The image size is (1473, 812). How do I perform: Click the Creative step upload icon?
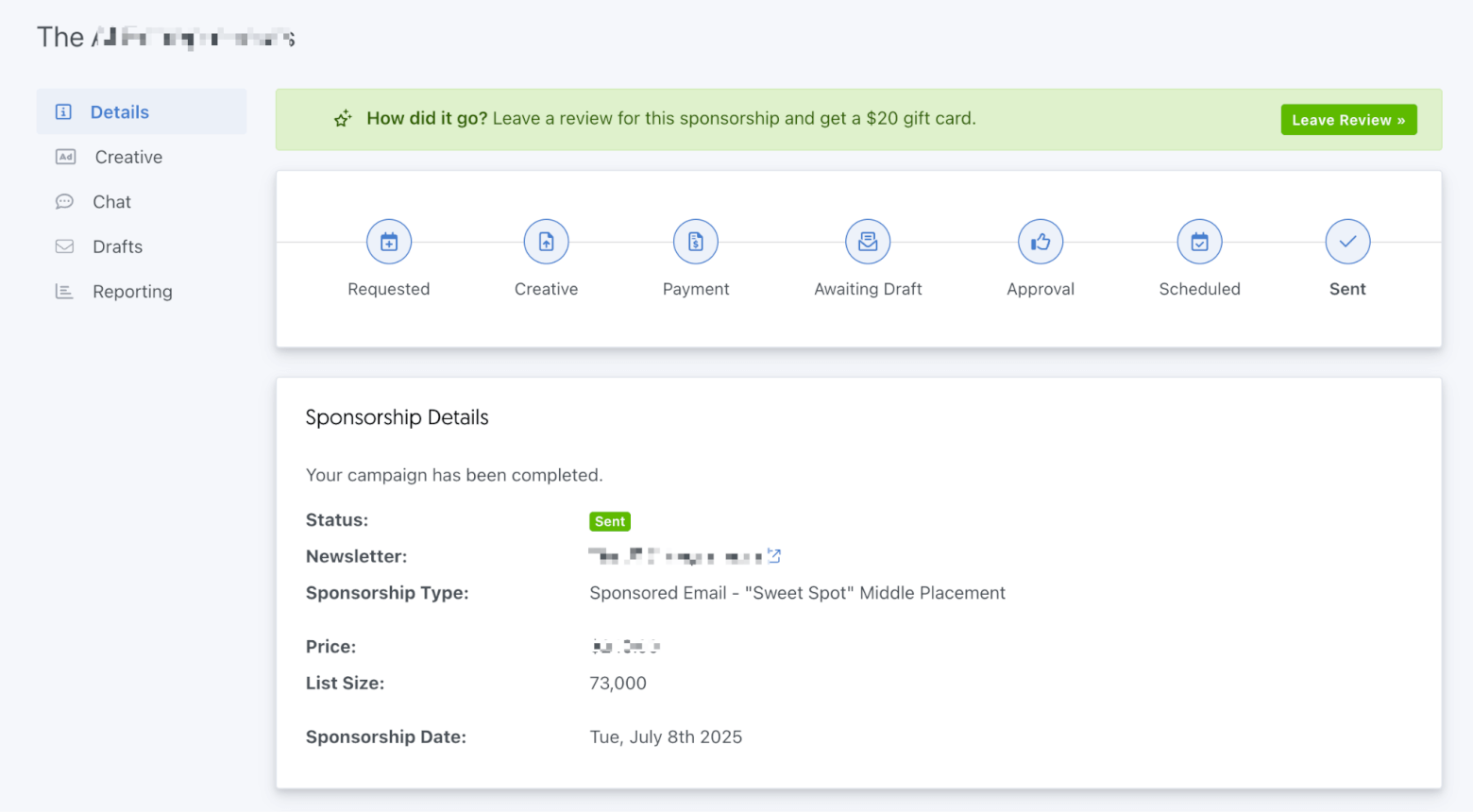pos(546,243)
